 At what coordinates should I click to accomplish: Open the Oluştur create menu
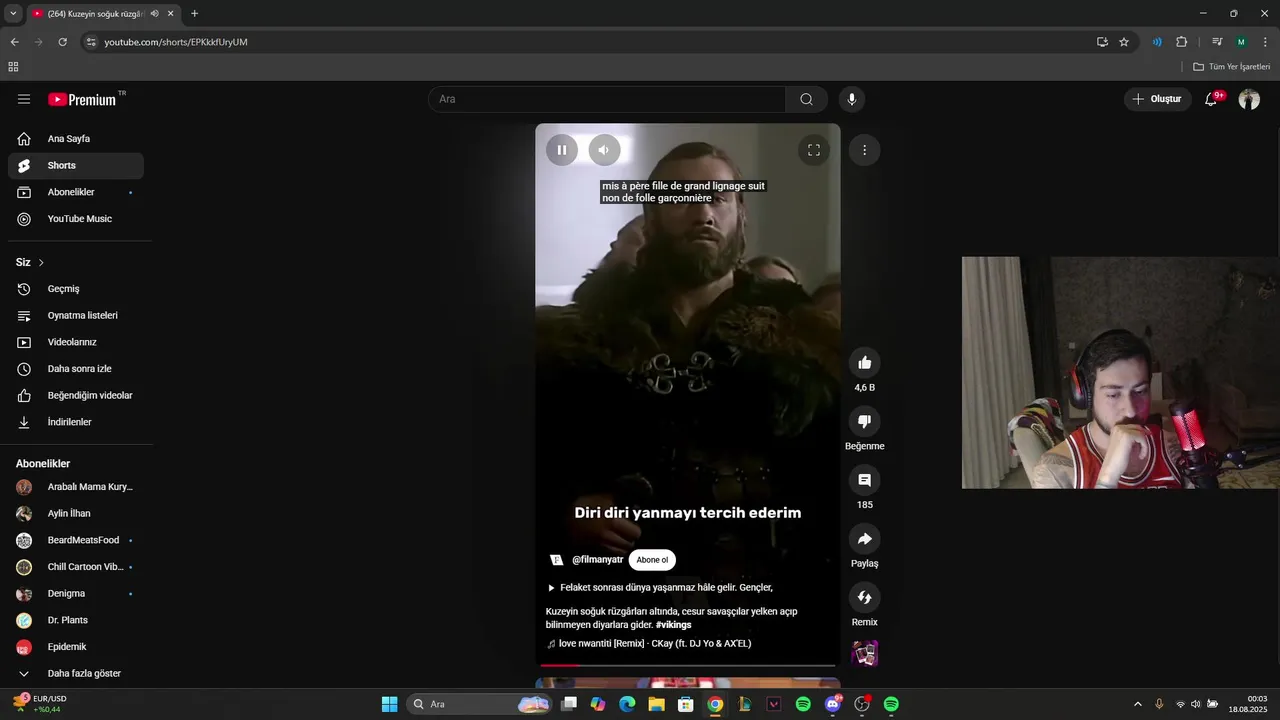(1157, 99)
